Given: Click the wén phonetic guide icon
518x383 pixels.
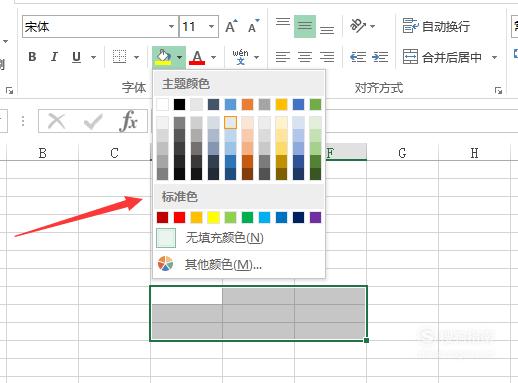Looking at the screenshot, I should coord(240,57).
